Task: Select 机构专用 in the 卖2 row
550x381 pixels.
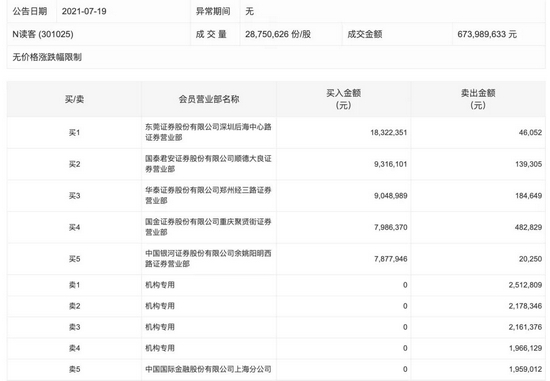Action: [x=160, y=306]
